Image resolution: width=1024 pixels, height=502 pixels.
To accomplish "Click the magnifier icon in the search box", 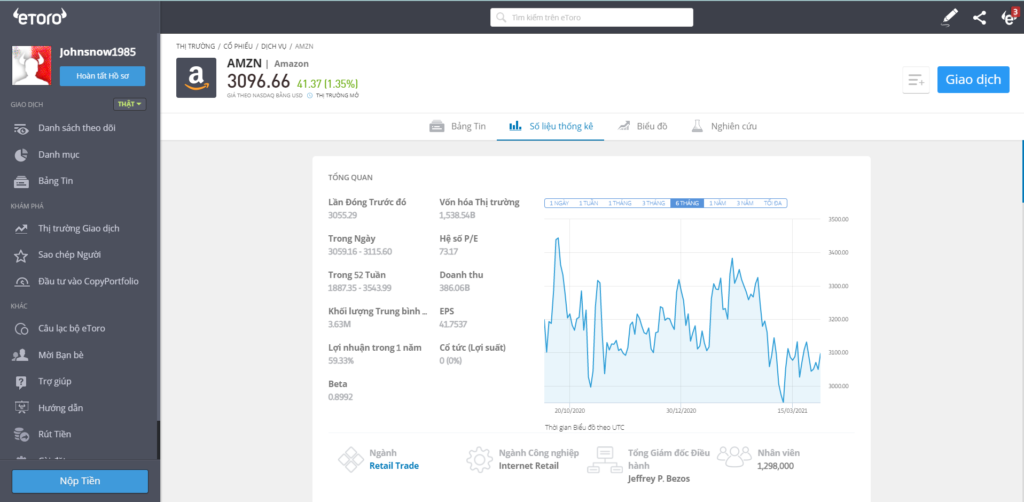I will (x=501, y=18).
